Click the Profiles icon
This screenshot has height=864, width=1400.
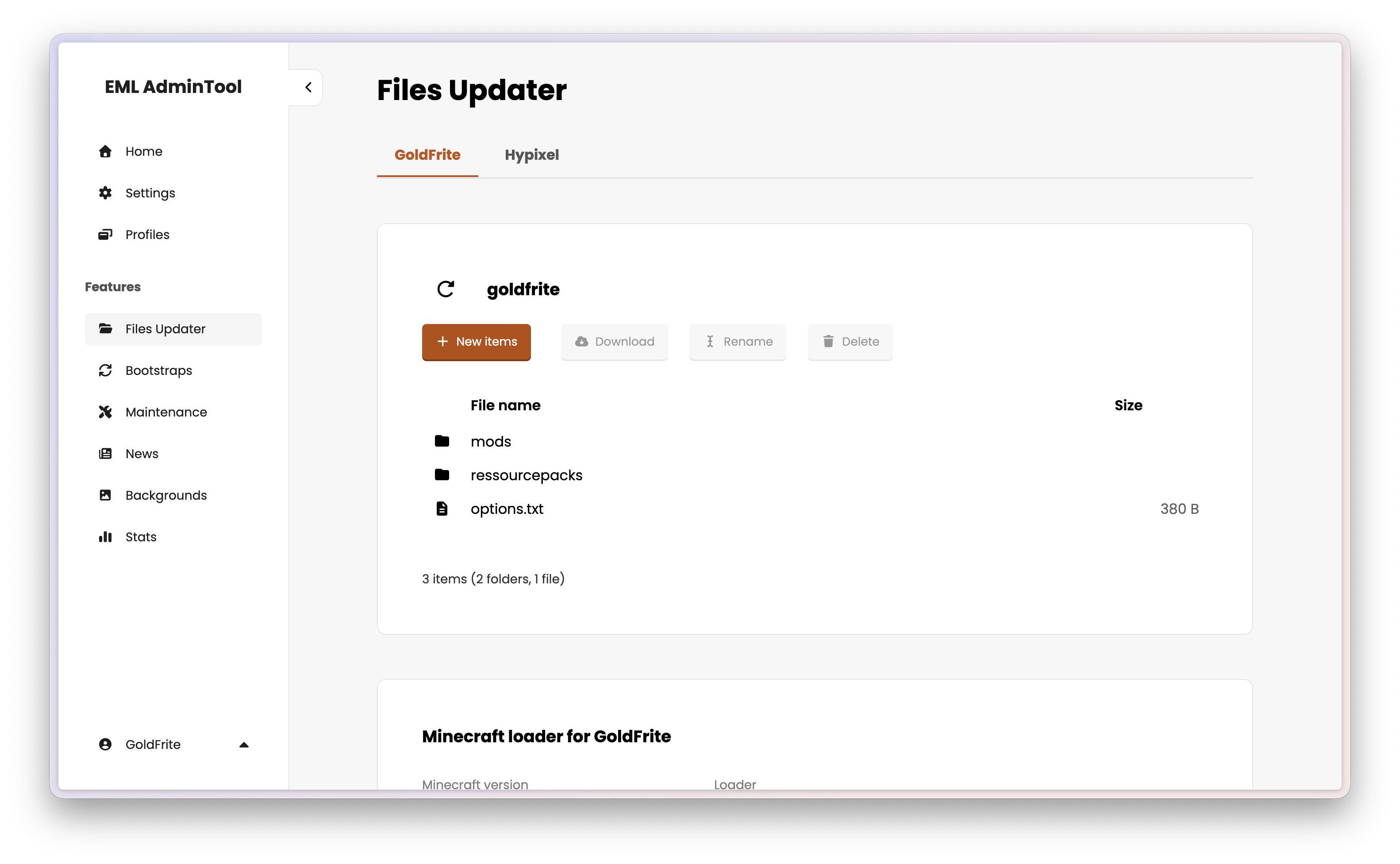(105, 234)
